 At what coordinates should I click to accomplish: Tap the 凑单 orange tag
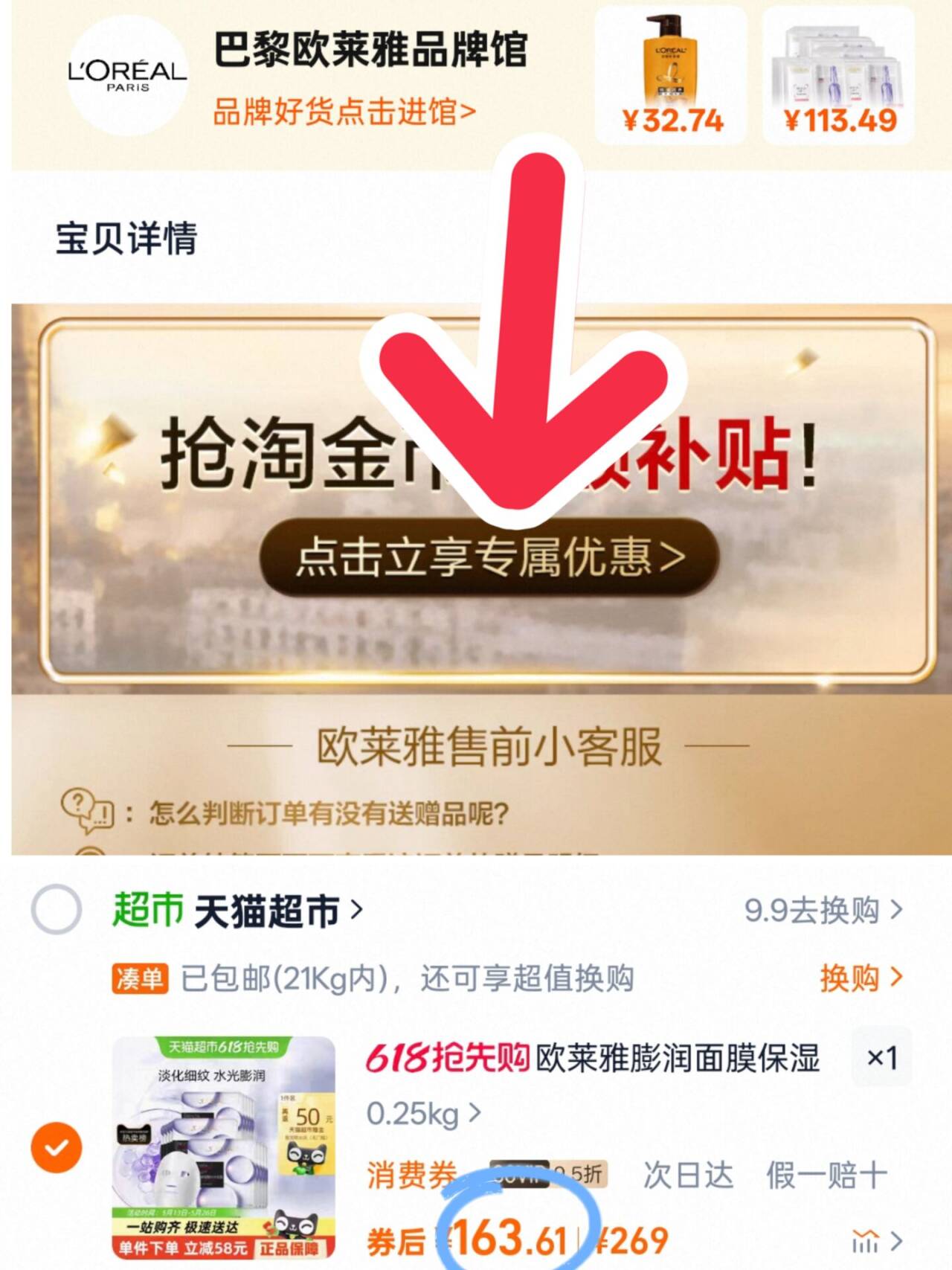tap(140, 978)
